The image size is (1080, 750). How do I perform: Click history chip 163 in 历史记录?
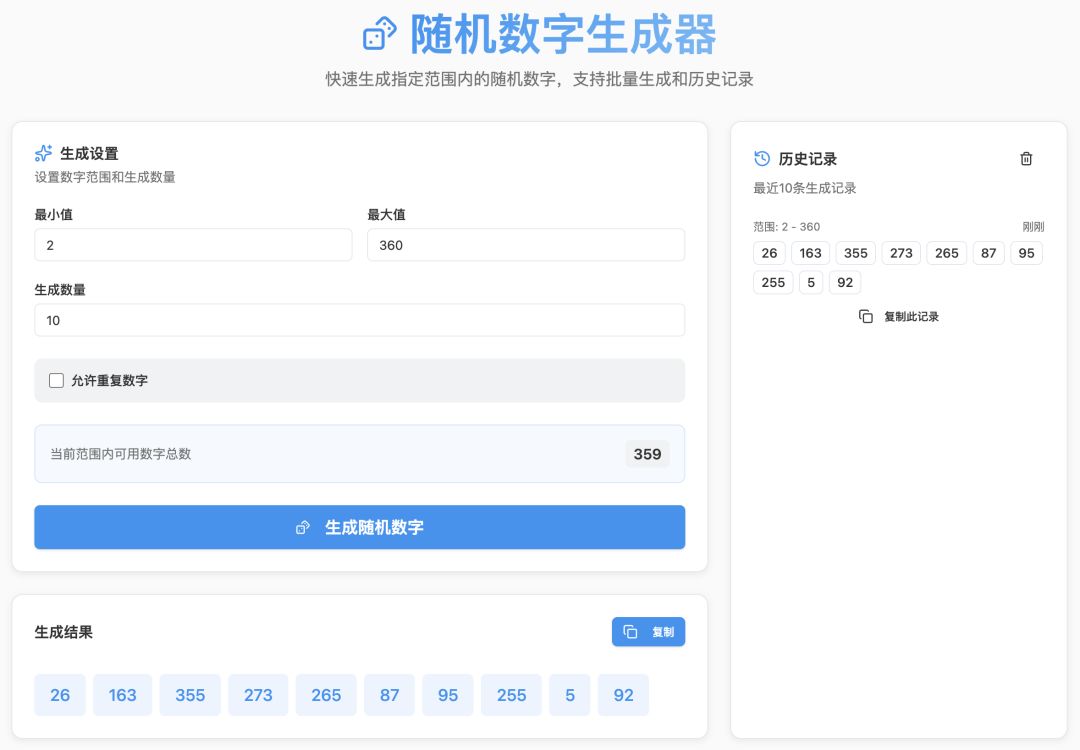[811, 253]
